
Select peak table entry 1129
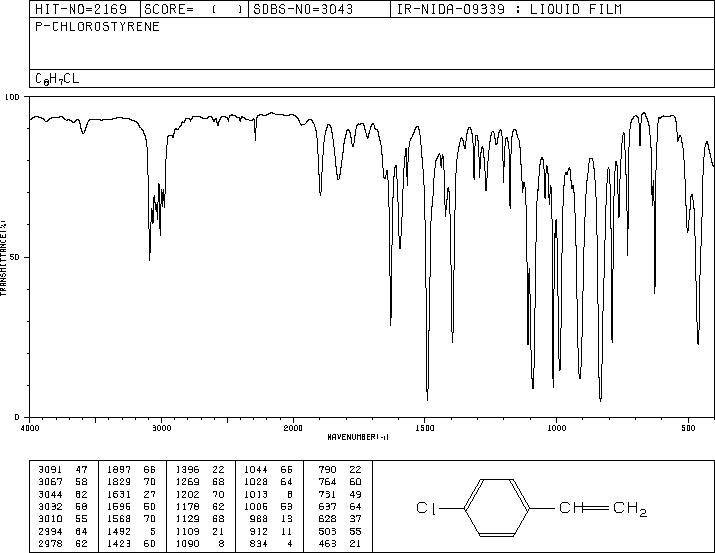pos(187,519)
